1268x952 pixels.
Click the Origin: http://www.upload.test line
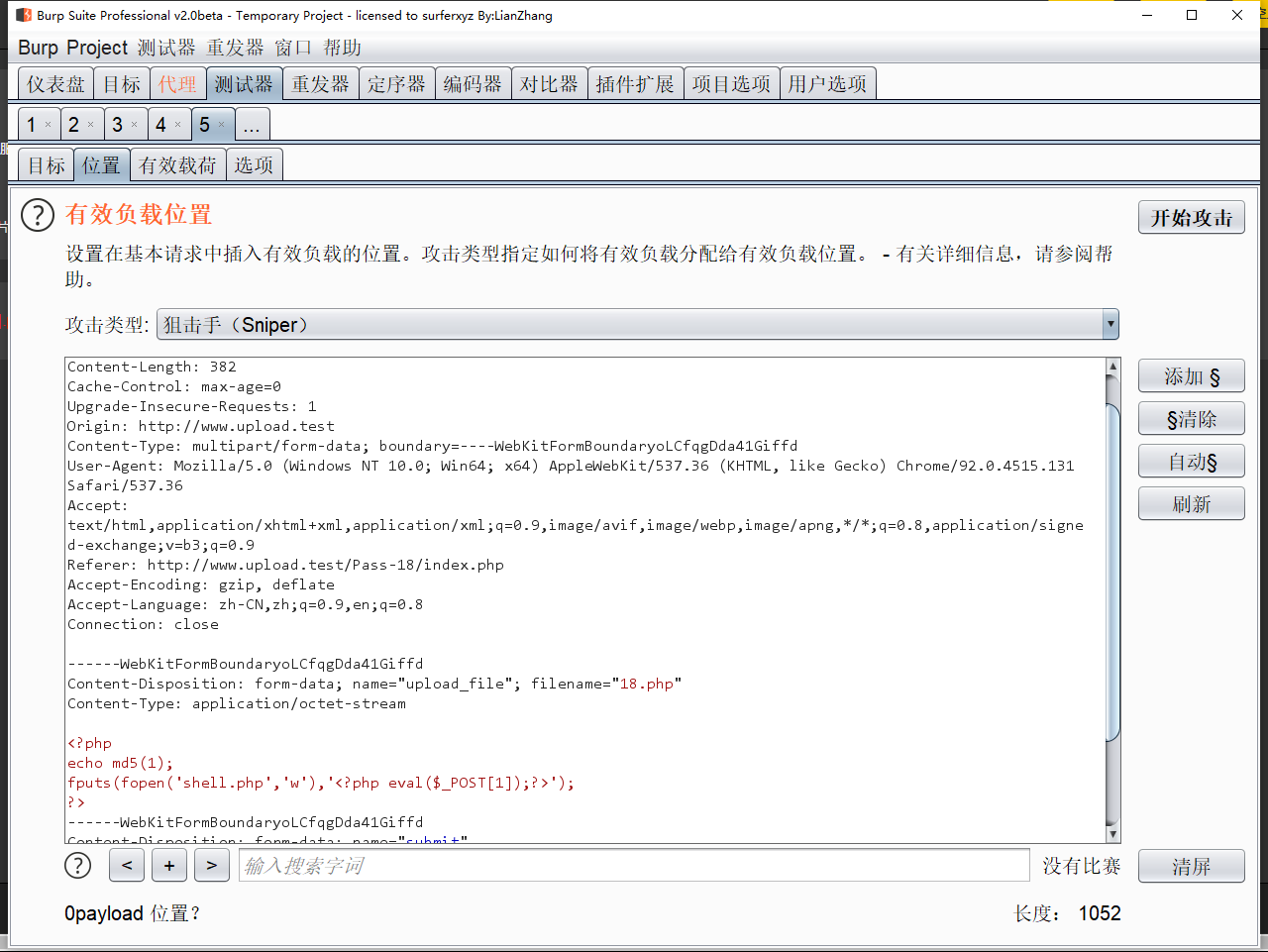pyautogui.click(x=201, y=426)
